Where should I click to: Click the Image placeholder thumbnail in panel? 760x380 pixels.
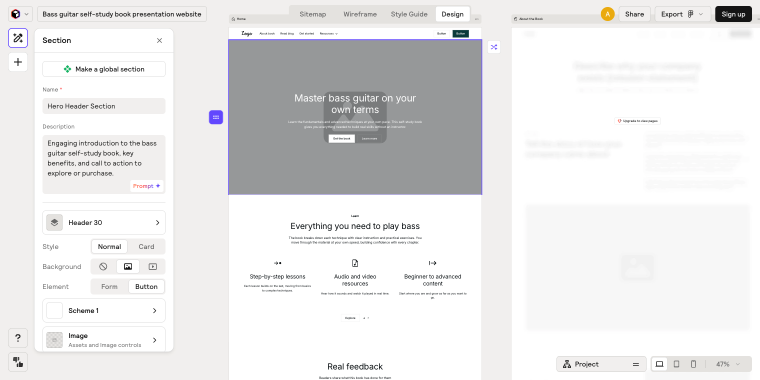tap(54, 340)
